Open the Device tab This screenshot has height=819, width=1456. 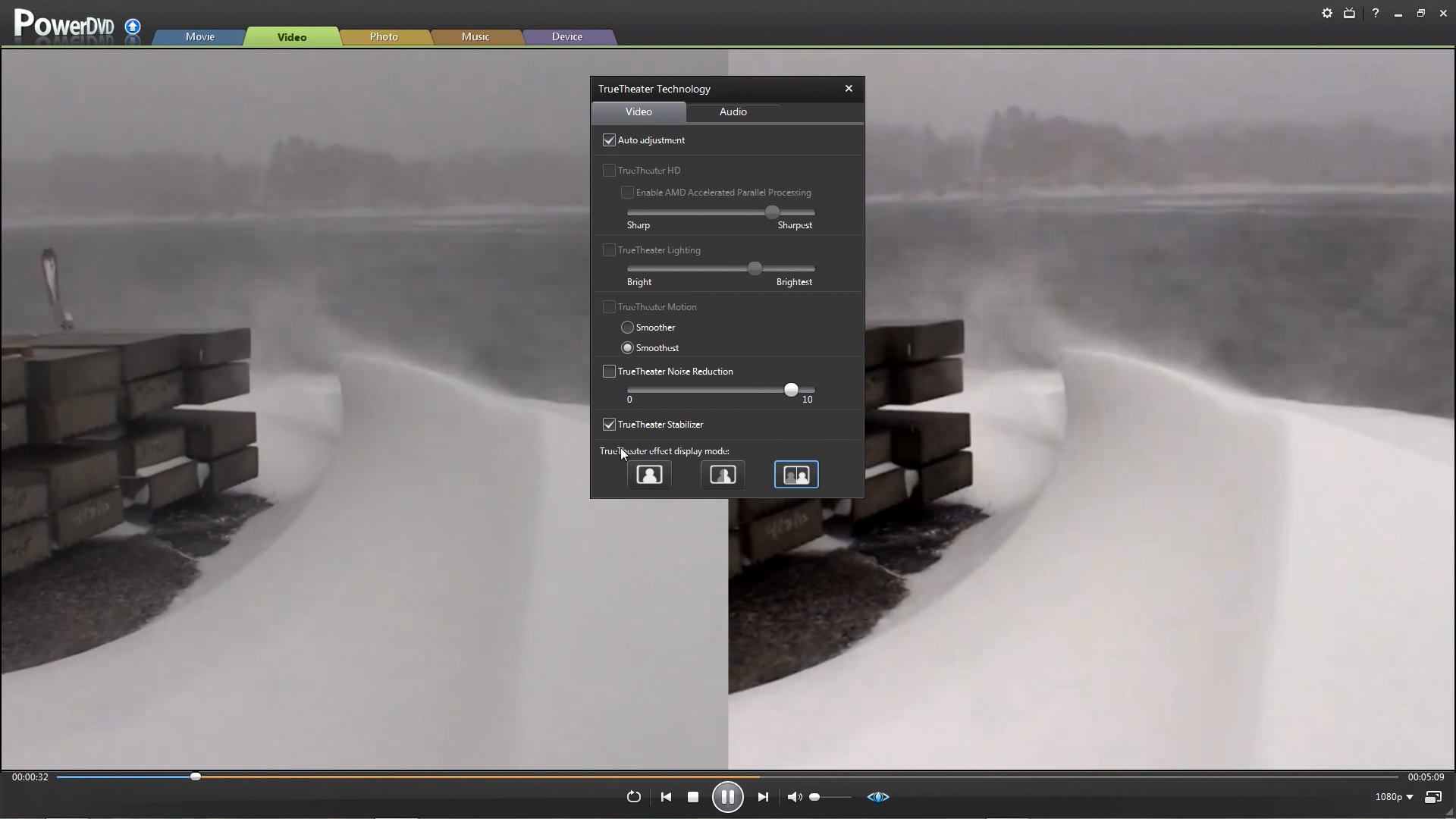[567, 36]
